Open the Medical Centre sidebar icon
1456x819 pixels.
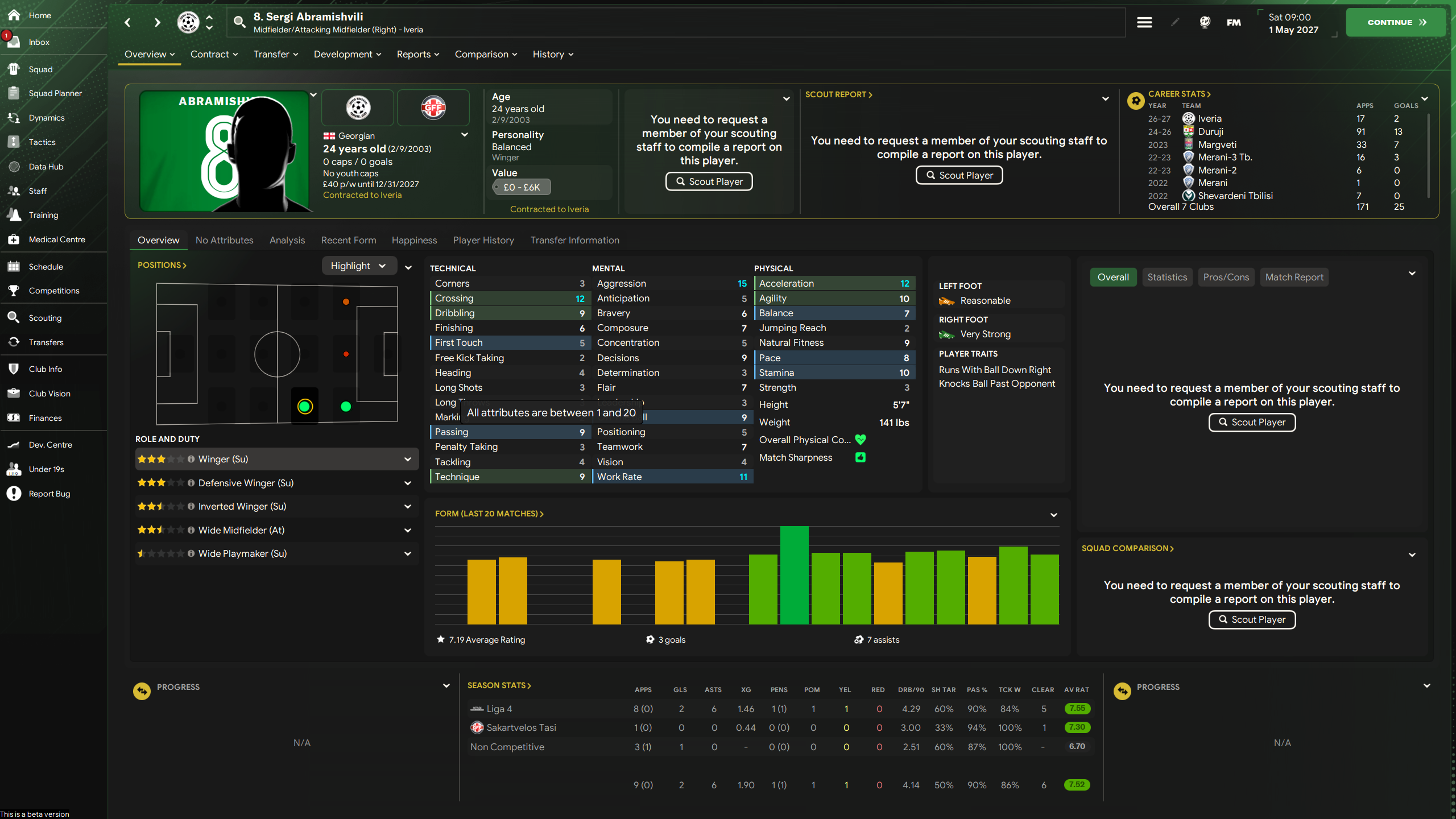point(14,239)
